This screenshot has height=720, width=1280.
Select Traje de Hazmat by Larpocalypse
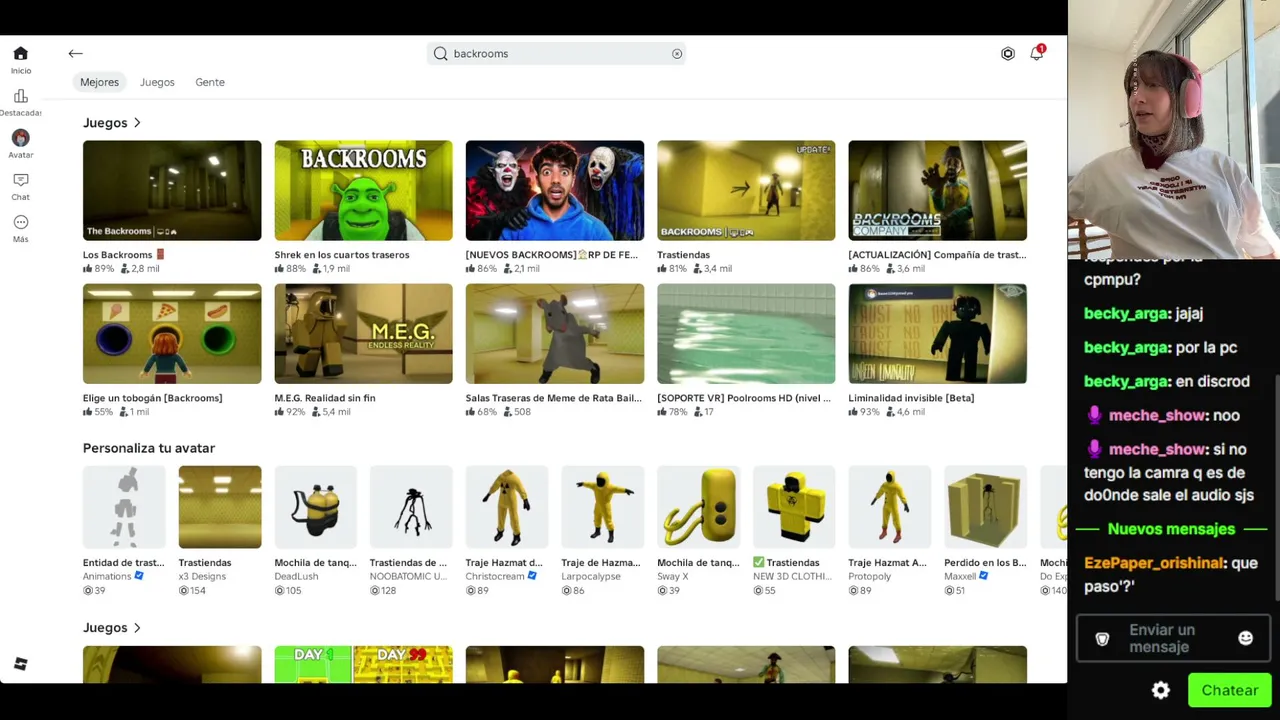pyautogui.click(x=602, y=507)
